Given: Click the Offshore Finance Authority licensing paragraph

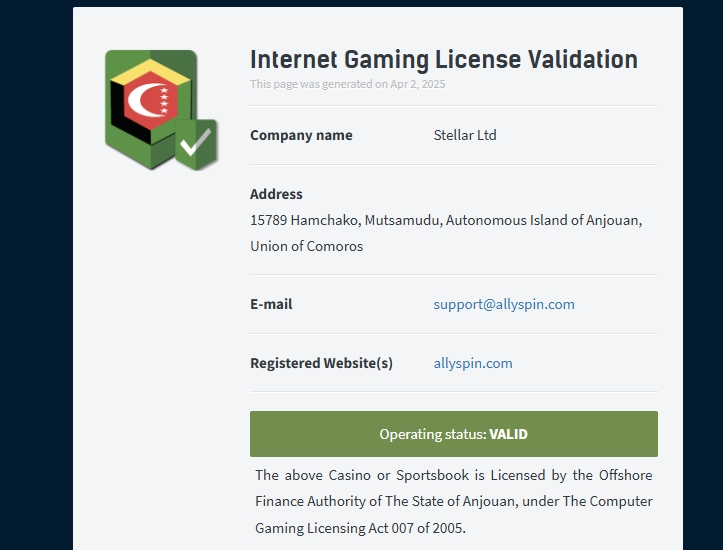Looking at the screenshot, I should pyautogui.click(x=454, y=501).
